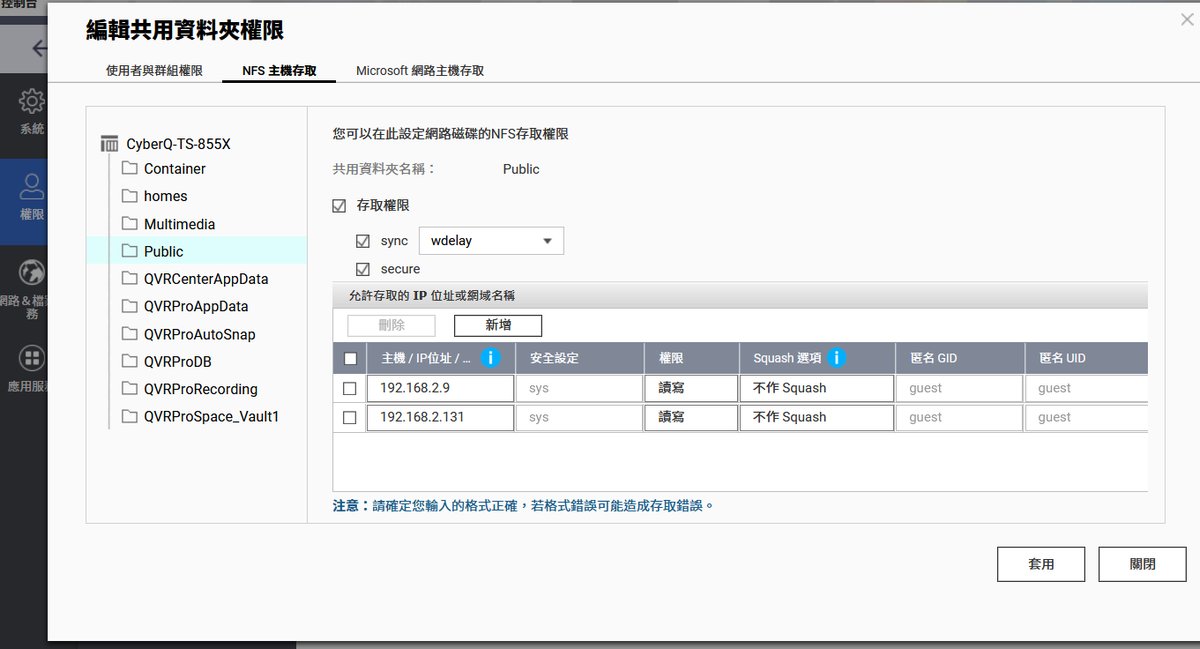Click info icon beside 主機 / IP位址 column

click(x=490, y=358)
